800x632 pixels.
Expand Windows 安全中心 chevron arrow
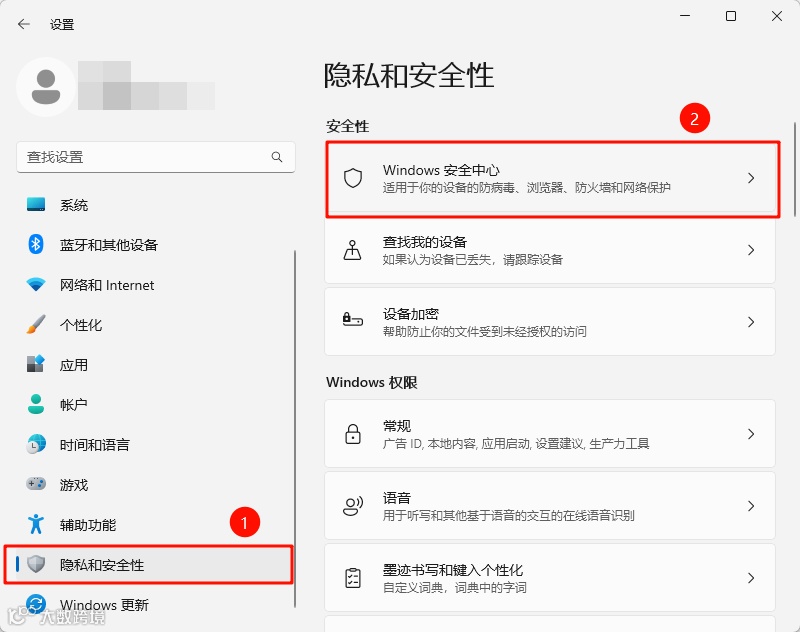[x=751, y=178]
